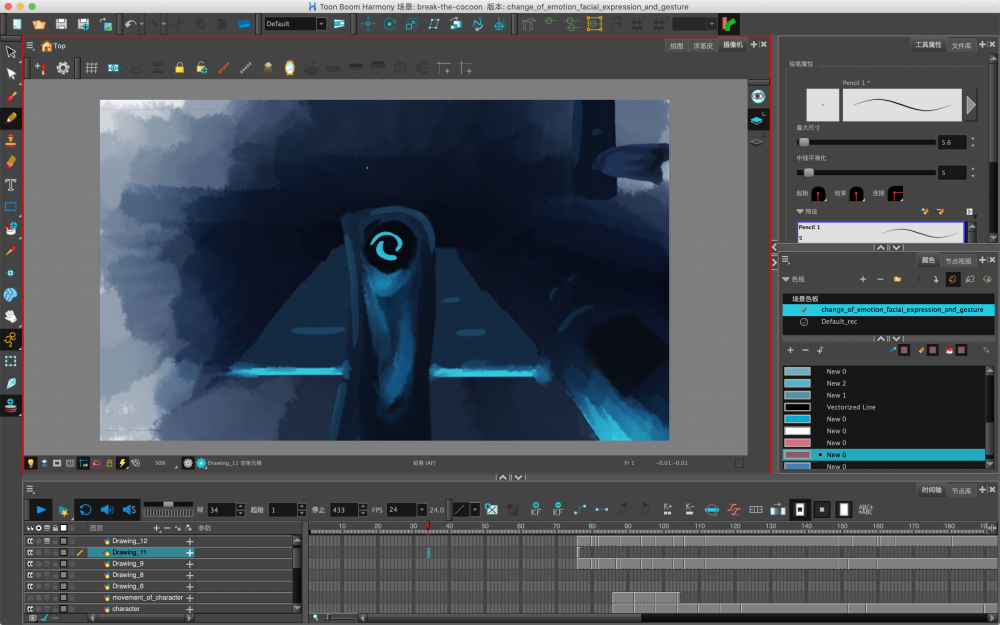
Task: Switch to the 节点视图 tab beside 颜色
Action: click(958, 260)
